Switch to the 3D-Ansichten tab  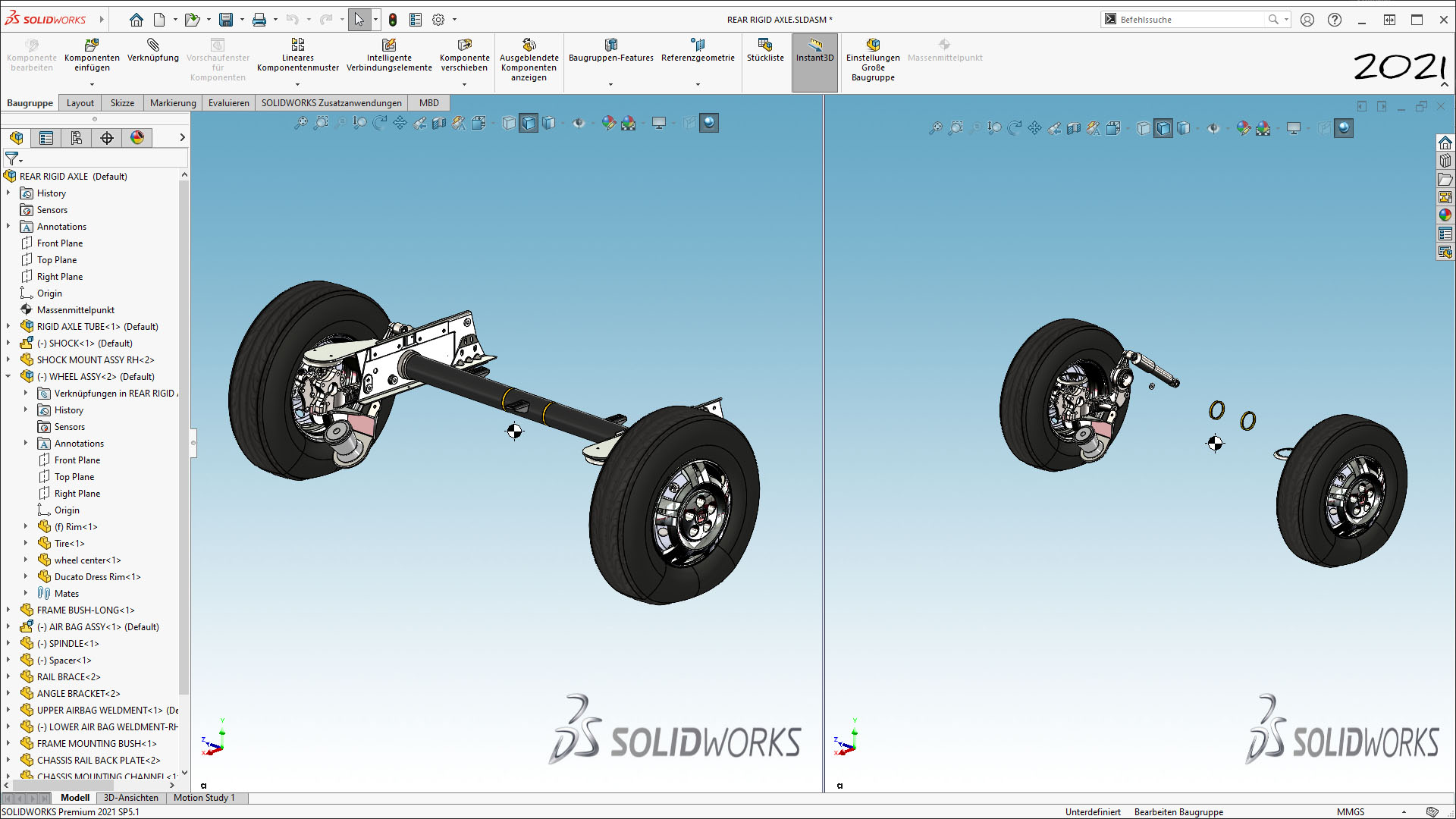(x=131, y=798)
